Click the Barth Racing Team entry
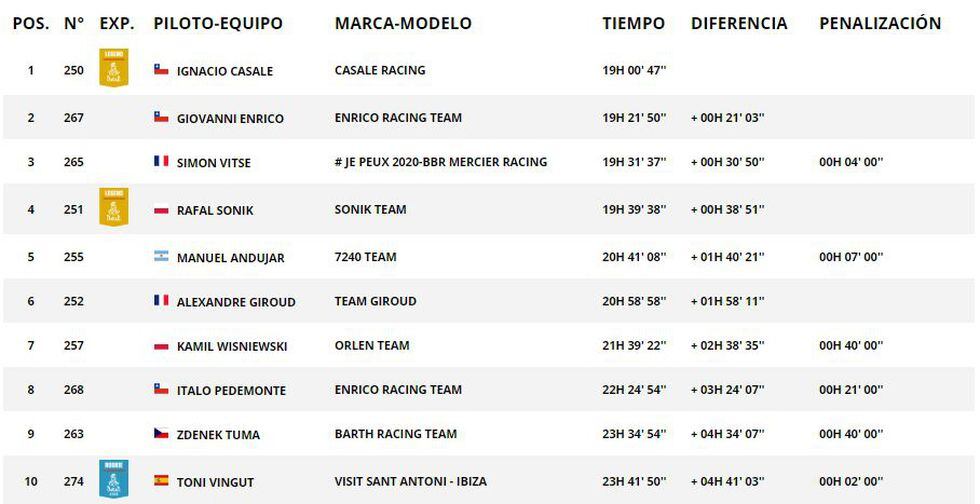This screenshot has width=980, height=504. [396, 434]
